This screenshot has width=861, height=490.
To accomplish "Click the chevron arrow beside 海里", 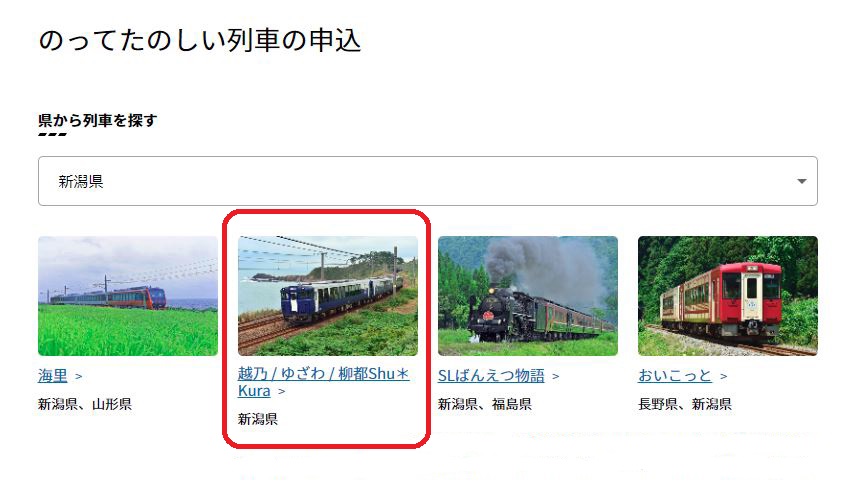I will [x=79, y=377].
